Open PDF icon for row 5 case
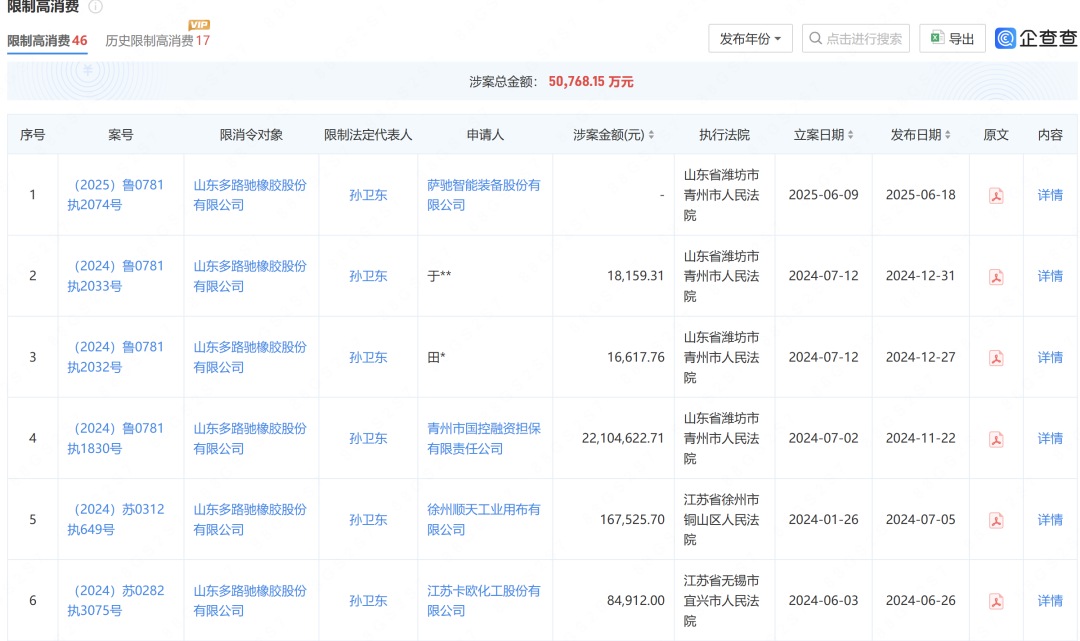Image resolution: width=1080 pixels, height=641 pixels. point(996,520)
